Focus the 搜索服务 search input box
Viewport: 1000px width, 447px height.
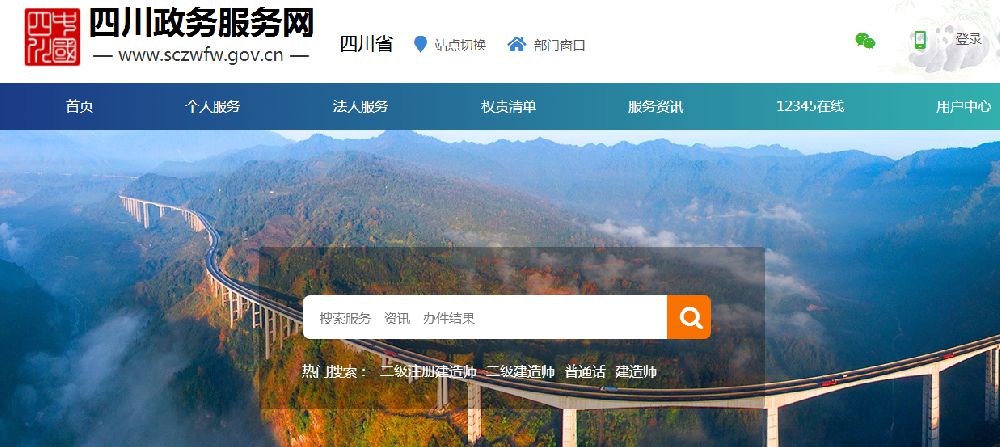click(485, 317)
